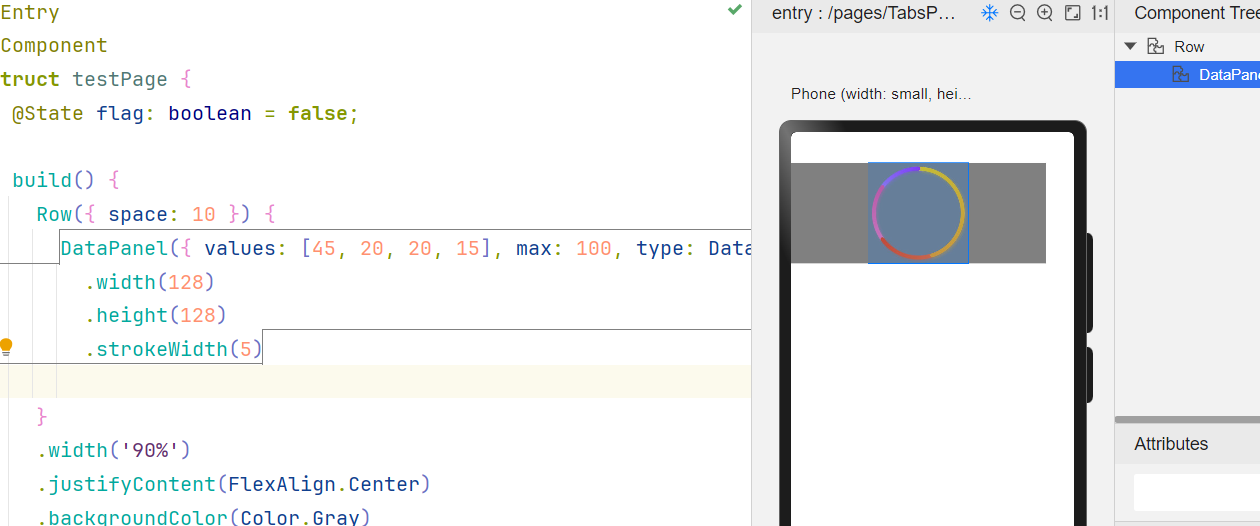Reset preview zoom with 1:1 button
The image size is (1260, 526).
[x=1099, y=13]
